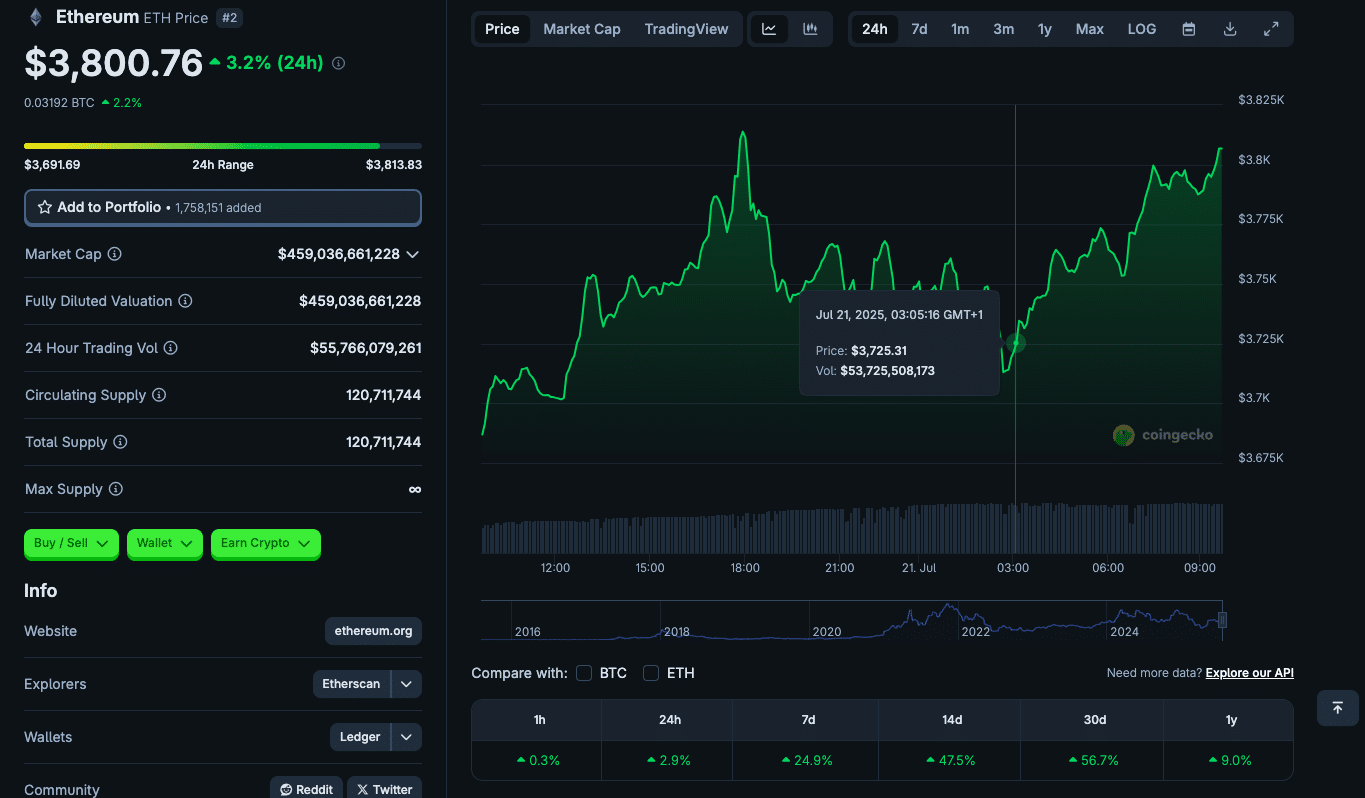Image resolution: width=1365 pixels, height=798 pixels.
Task: Show Fully Diluted Valuation info icon
Action: [x=185, y=301]
